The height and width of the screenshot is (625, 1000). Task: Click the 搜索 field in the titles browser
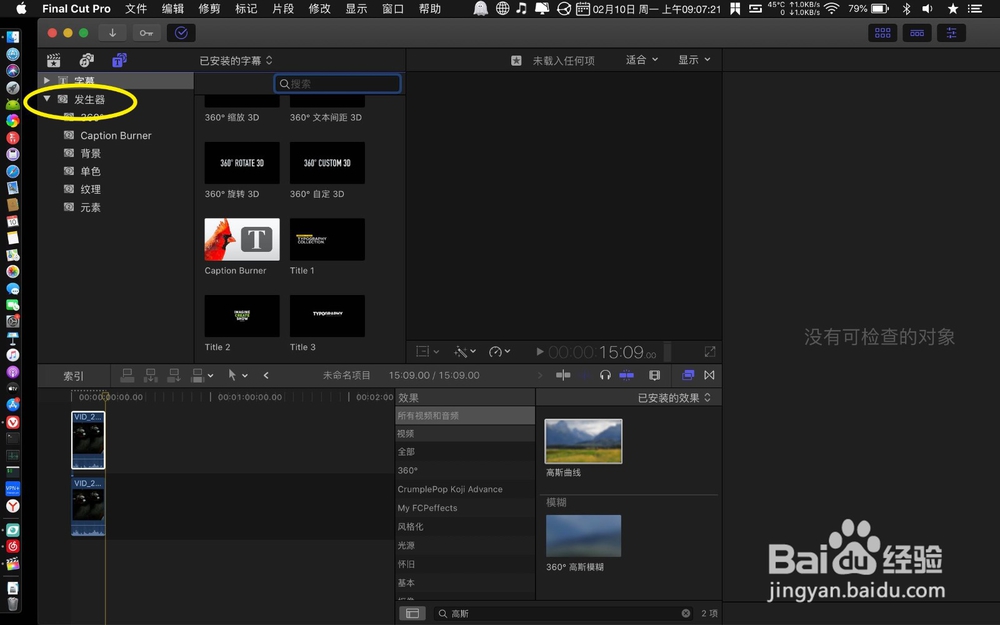point(337,84)
